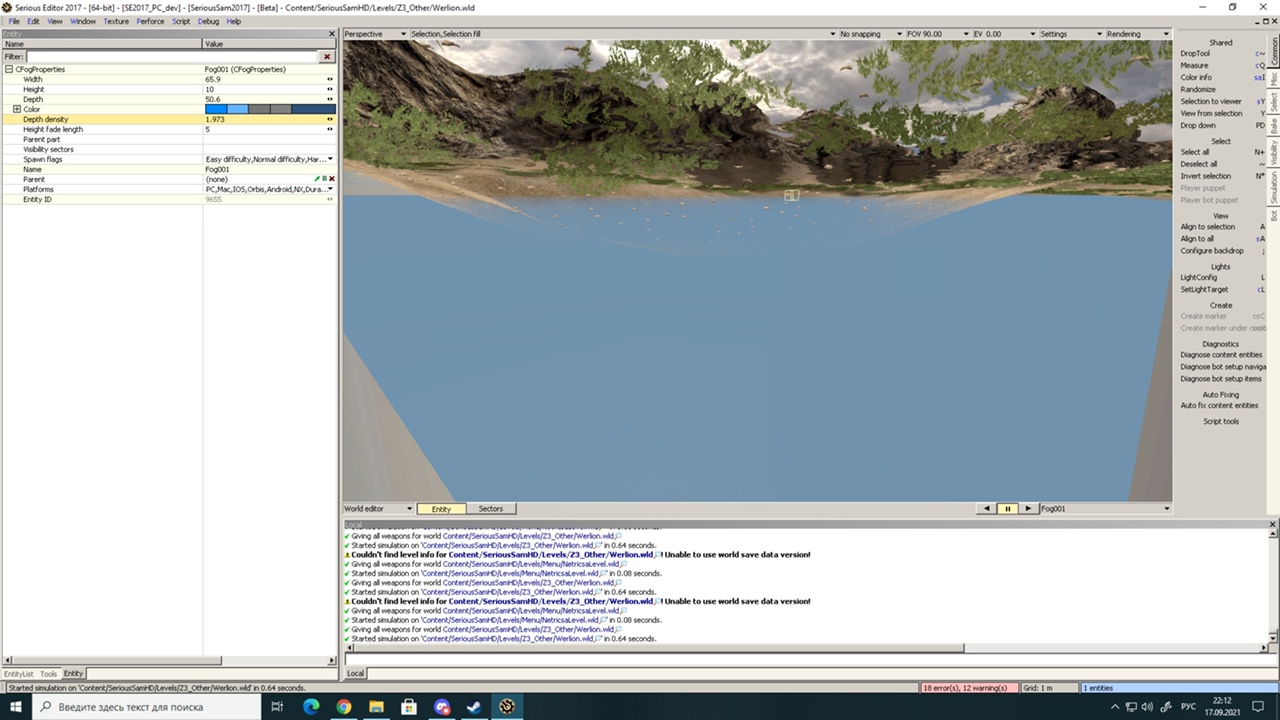
Task: Open the Visibility side tab
Action: 1274,152
